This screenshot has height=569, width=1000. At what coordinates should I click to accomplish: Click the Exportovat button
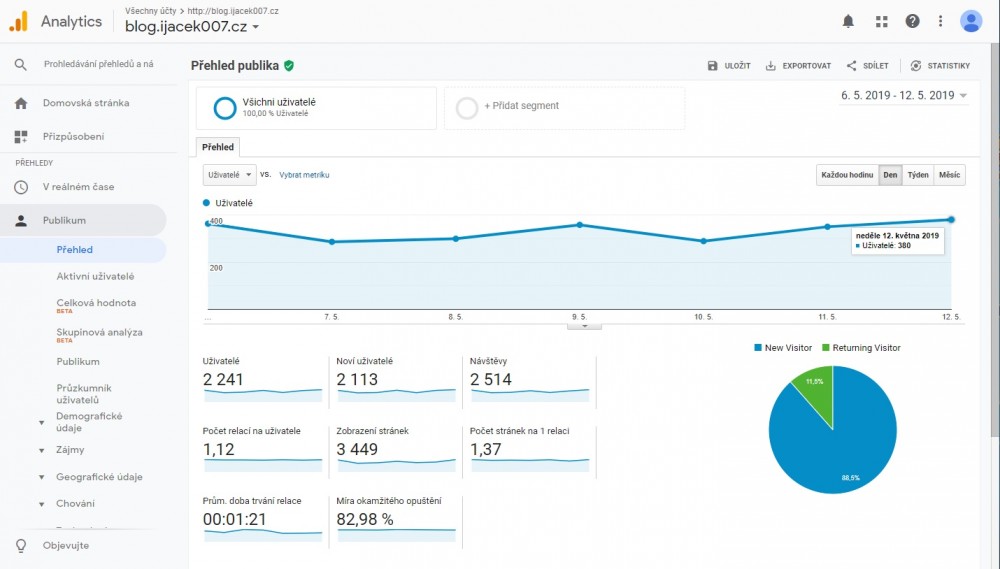(798, 66)
